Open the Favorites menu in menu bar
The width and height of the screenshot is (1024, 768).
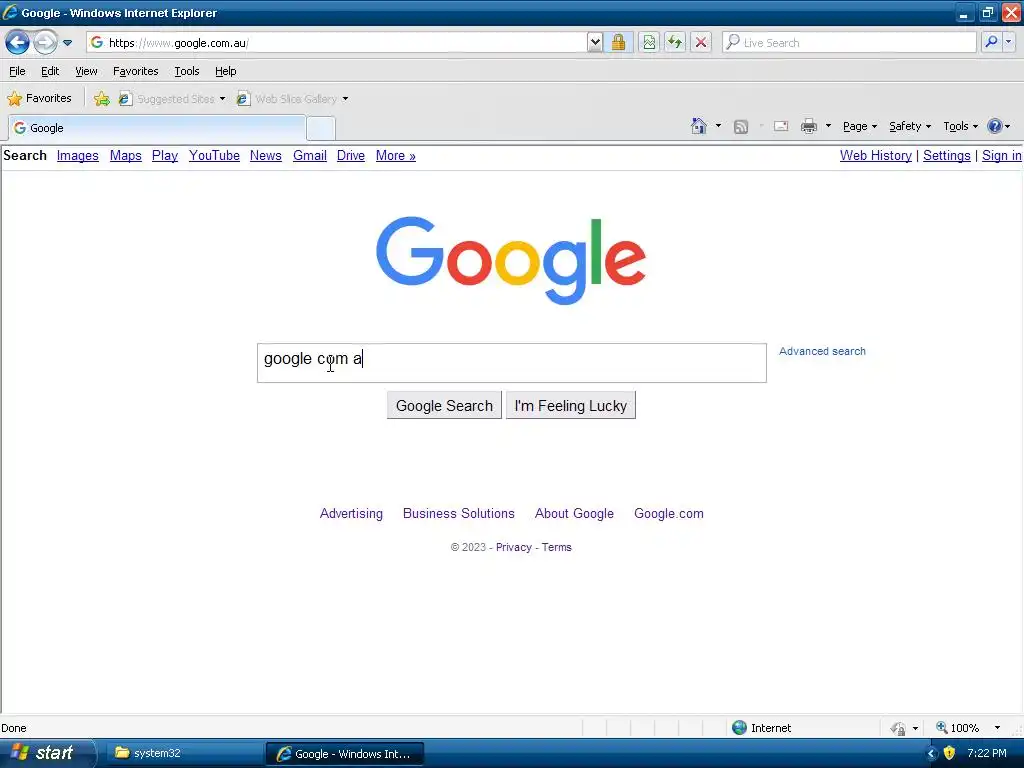tap(135, 71)
